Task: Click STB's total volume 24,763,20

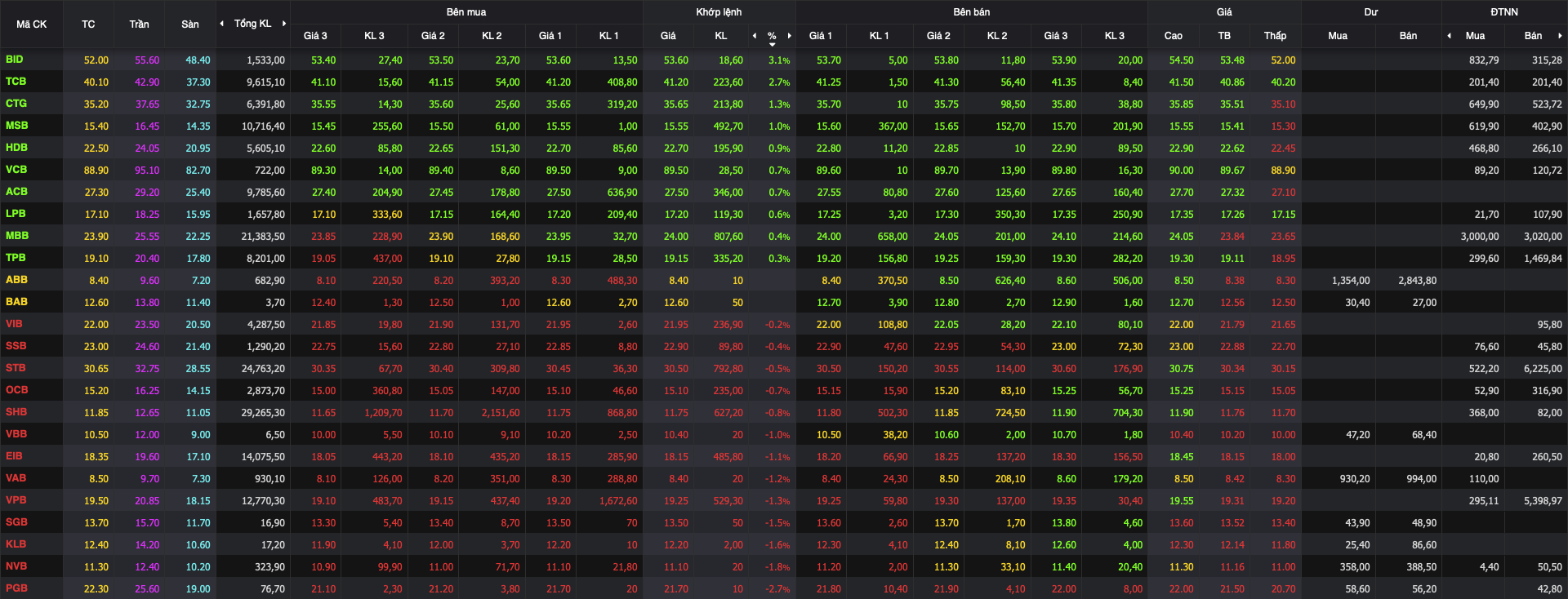Action: click(x=263, y=369)
